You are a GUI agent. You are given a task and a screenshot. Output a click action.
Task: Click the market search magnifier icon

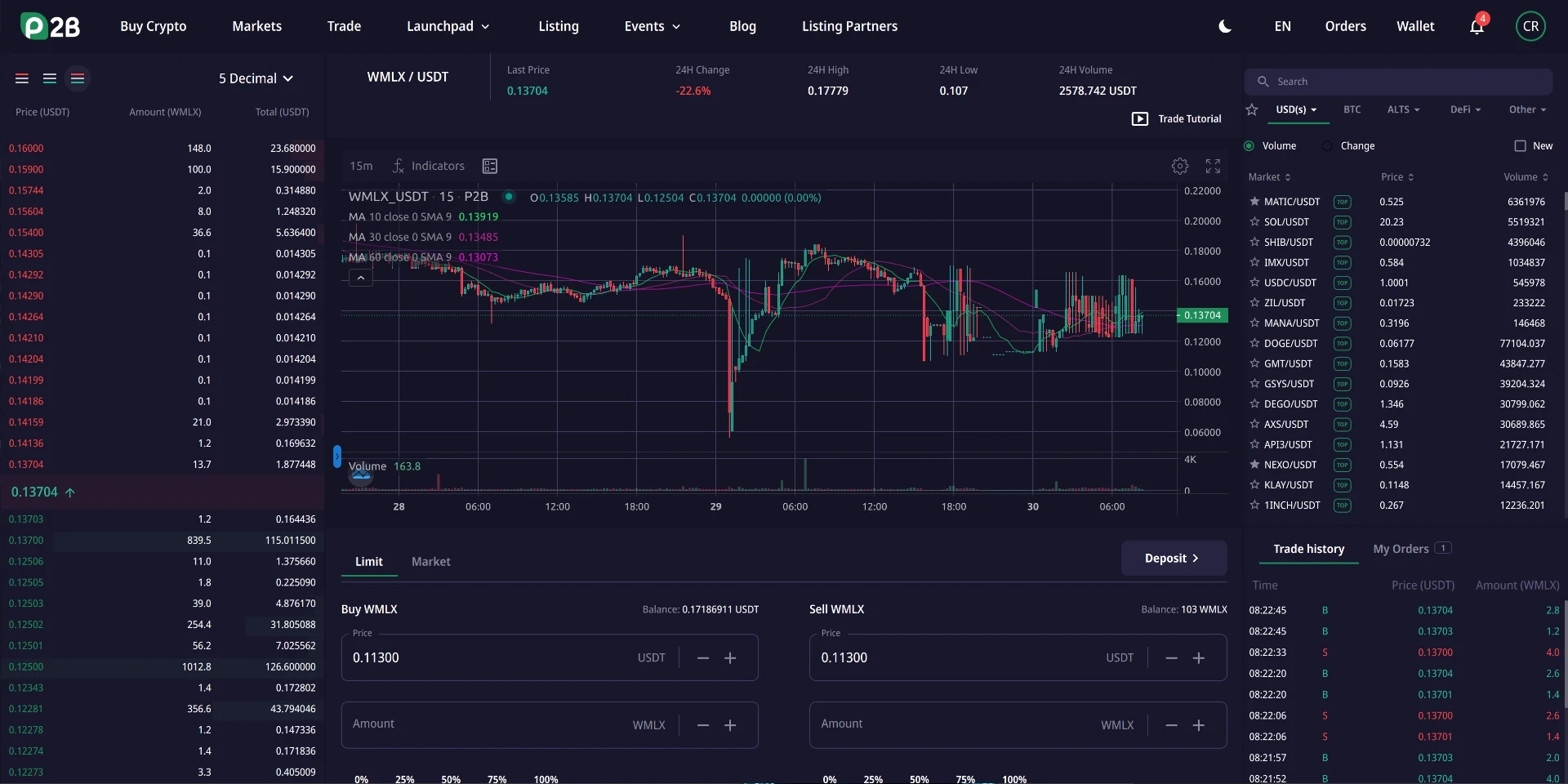[x=1263, y=82]
